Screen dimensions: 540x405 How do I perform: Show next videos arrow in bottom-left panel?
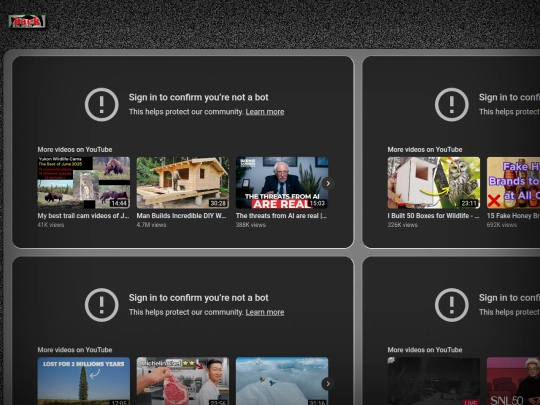click(328, 384)
